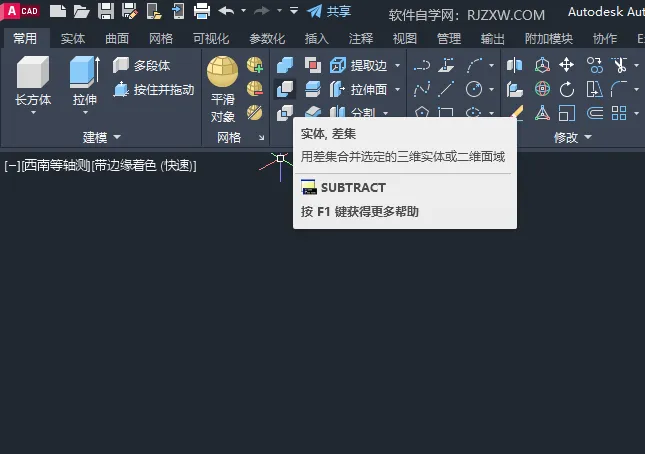Image resolution: width=645 pixels, height=454 pixels.
Task: Choose the Presspull (按住并拖动) tool
Action: tap(154, 90)
